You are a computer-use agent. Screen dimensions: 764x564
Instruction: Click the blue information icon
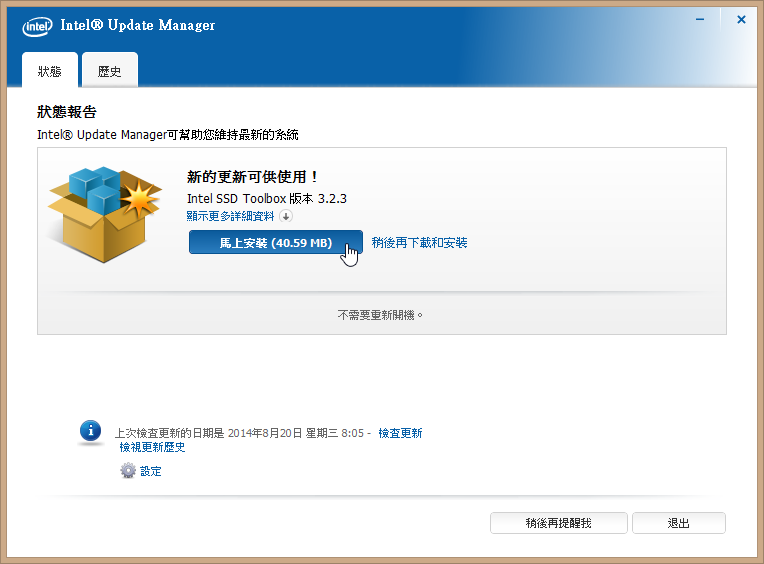(91, 431)
